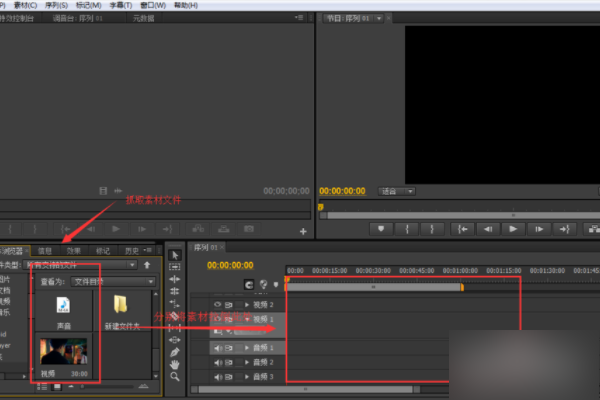
Task: Open the 窗口(W) menu
Action: pos(153,5)
